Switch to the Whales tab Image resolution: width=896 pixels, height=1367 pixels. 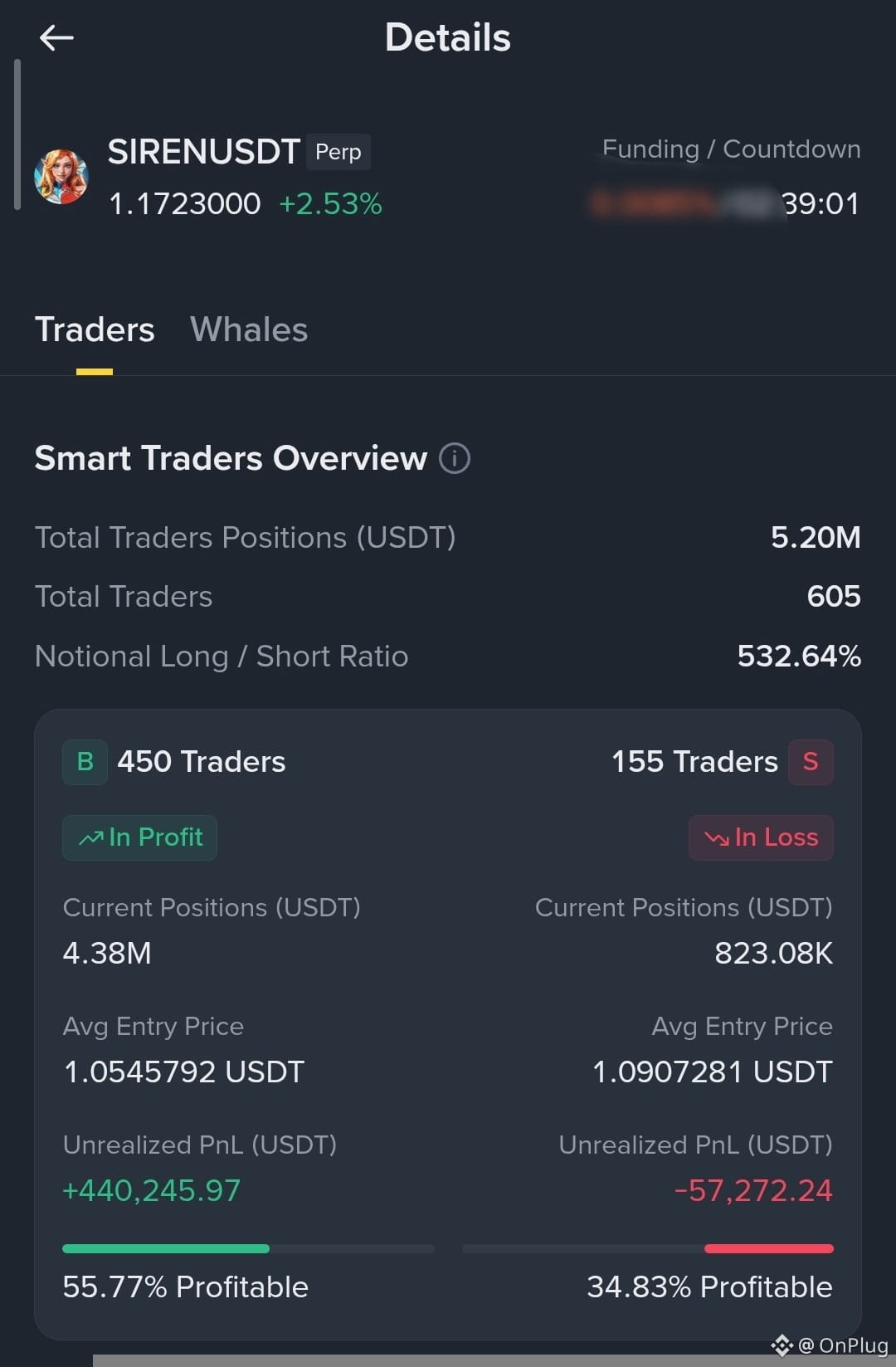pos(249,330)
